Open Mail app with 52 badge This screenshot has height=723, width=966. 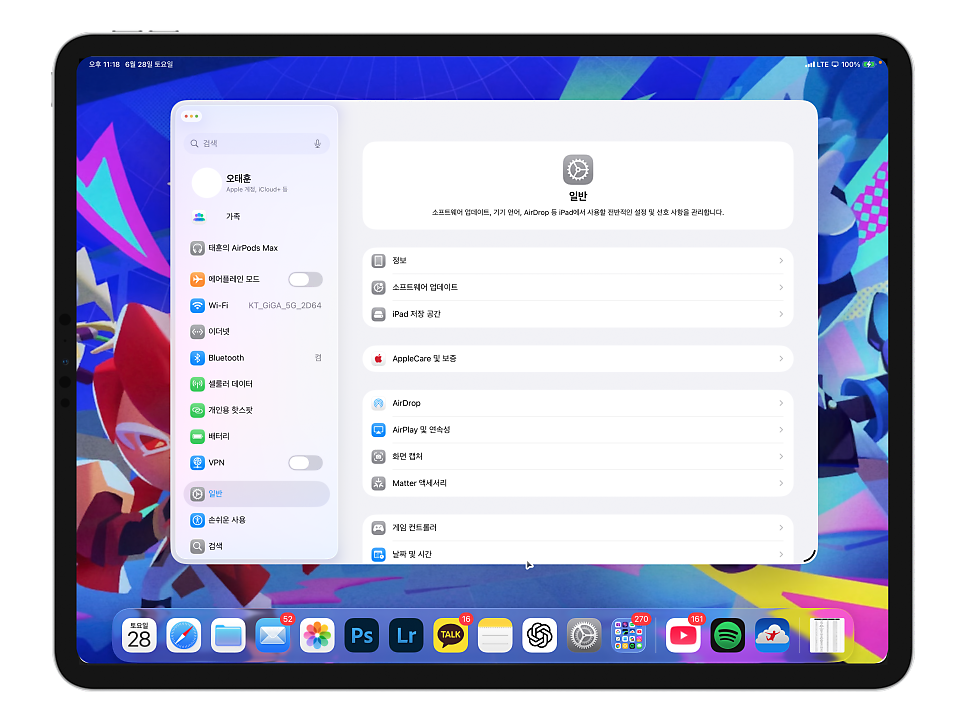click(x=273, y=636)
